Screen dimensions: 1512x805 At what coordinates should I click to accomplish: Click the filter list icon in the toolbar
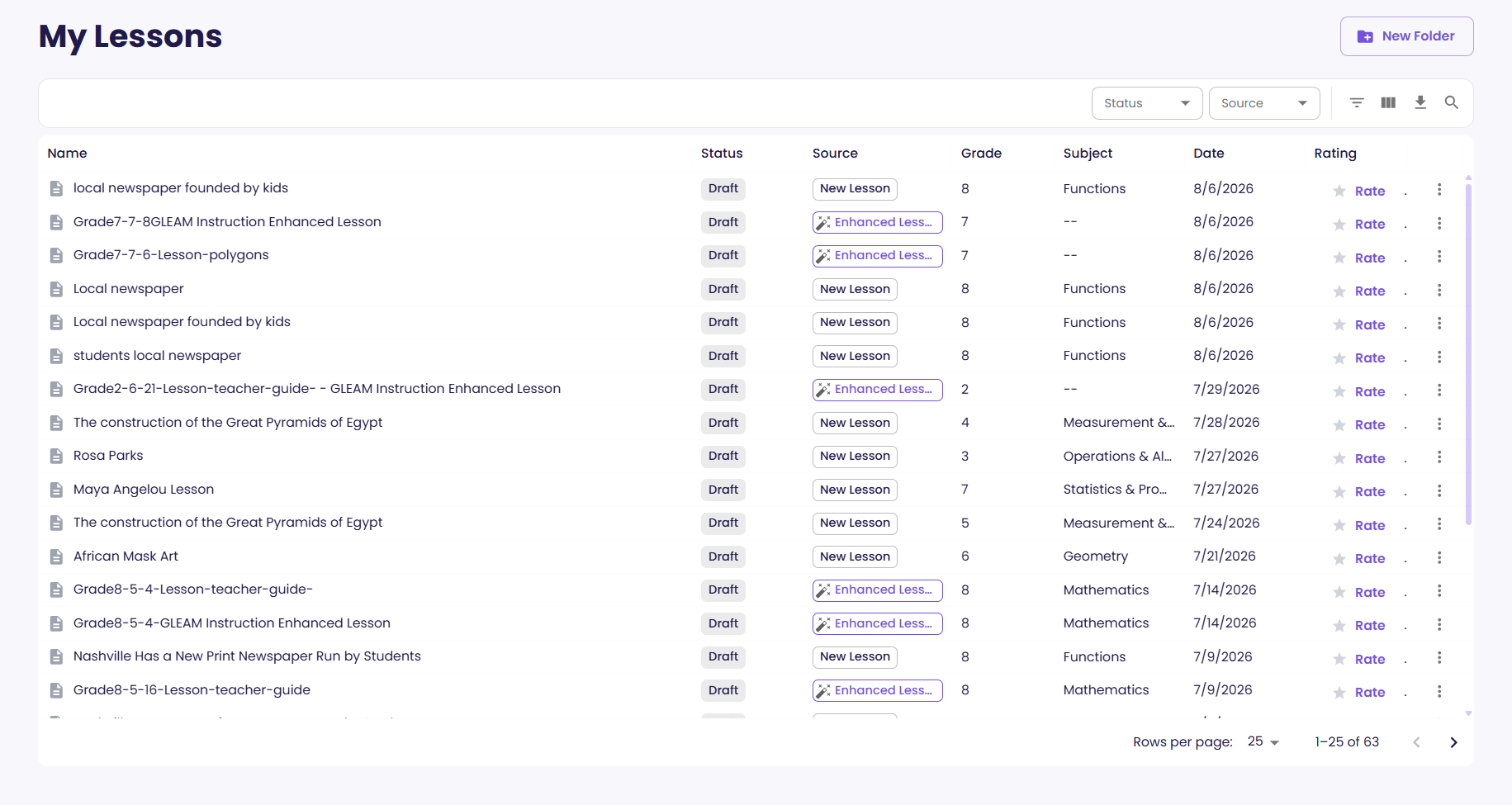click(1357, 102)
